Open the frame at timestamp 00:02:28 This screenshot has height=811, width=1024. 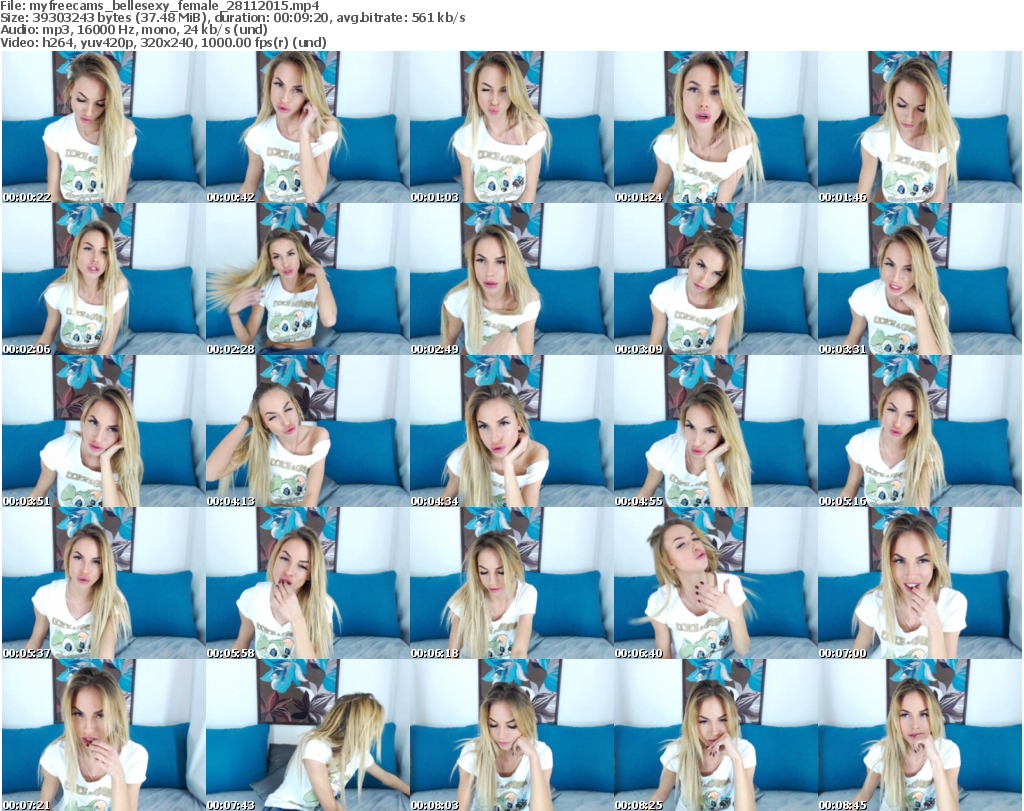point(308,279)
